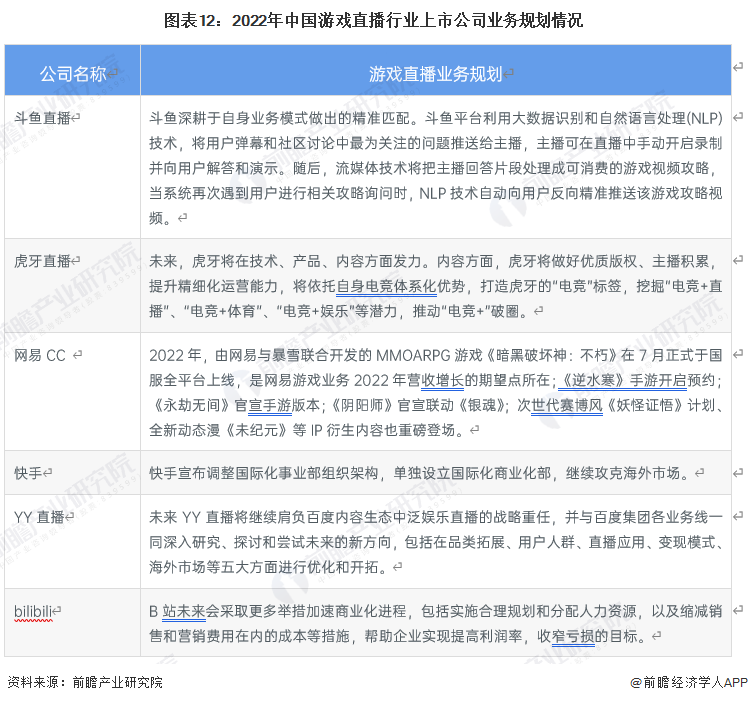Click the underlined phrase '自身电竞体系化'
Viewport: 748px width, 703px height.
pyautogui.click(x=386, y=286)
